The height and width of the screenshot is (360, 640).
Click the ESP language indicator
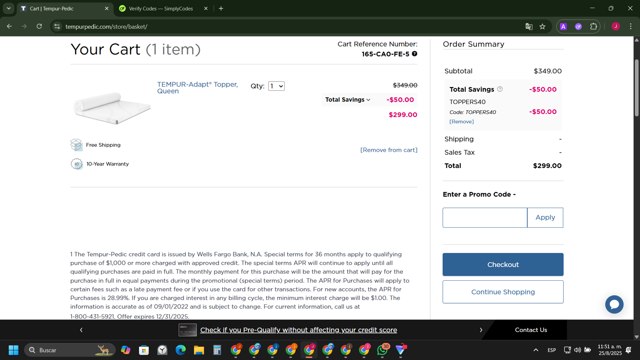(551, 350)
